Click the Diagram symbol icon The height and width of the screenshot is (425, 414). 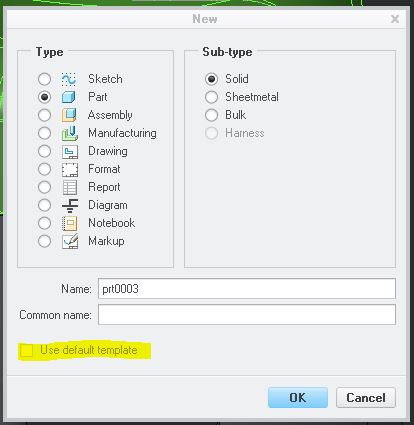tap(70, 205)
